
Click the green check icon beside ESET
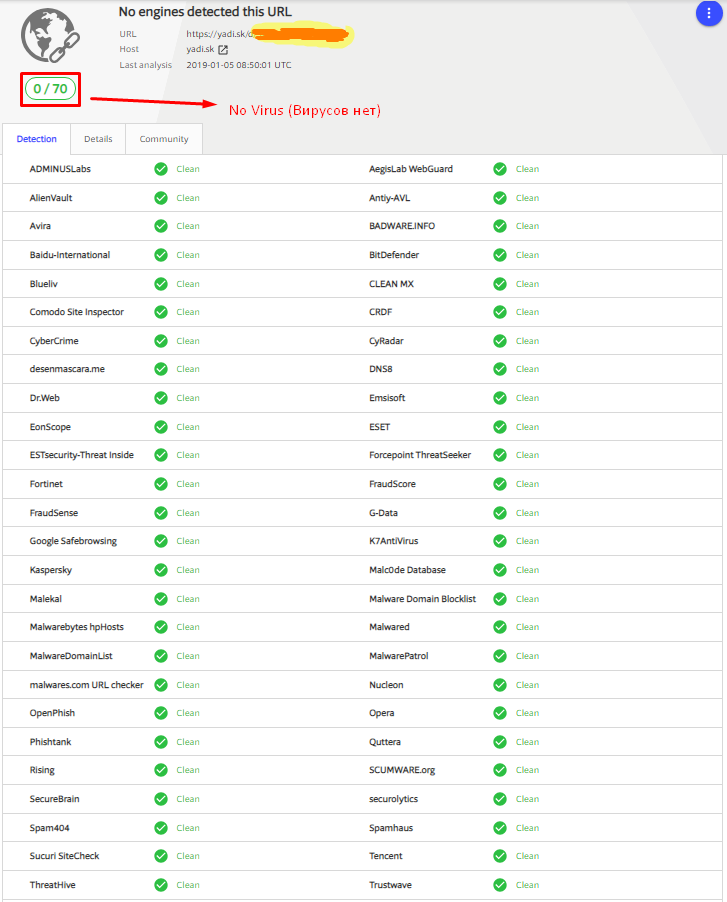pos(500,427)
